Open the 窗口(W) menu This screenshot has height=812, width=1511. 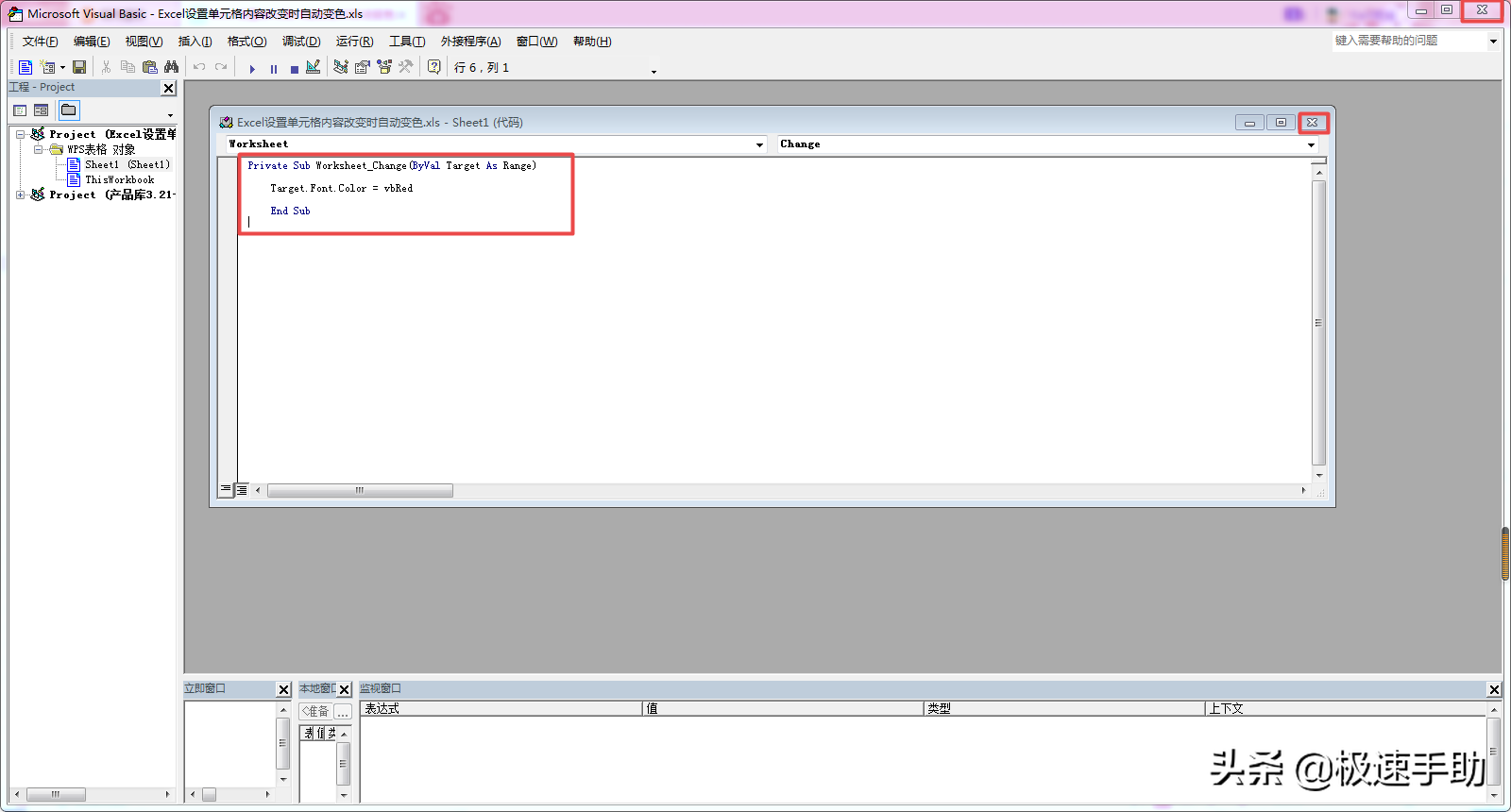(x=537, y=42)
